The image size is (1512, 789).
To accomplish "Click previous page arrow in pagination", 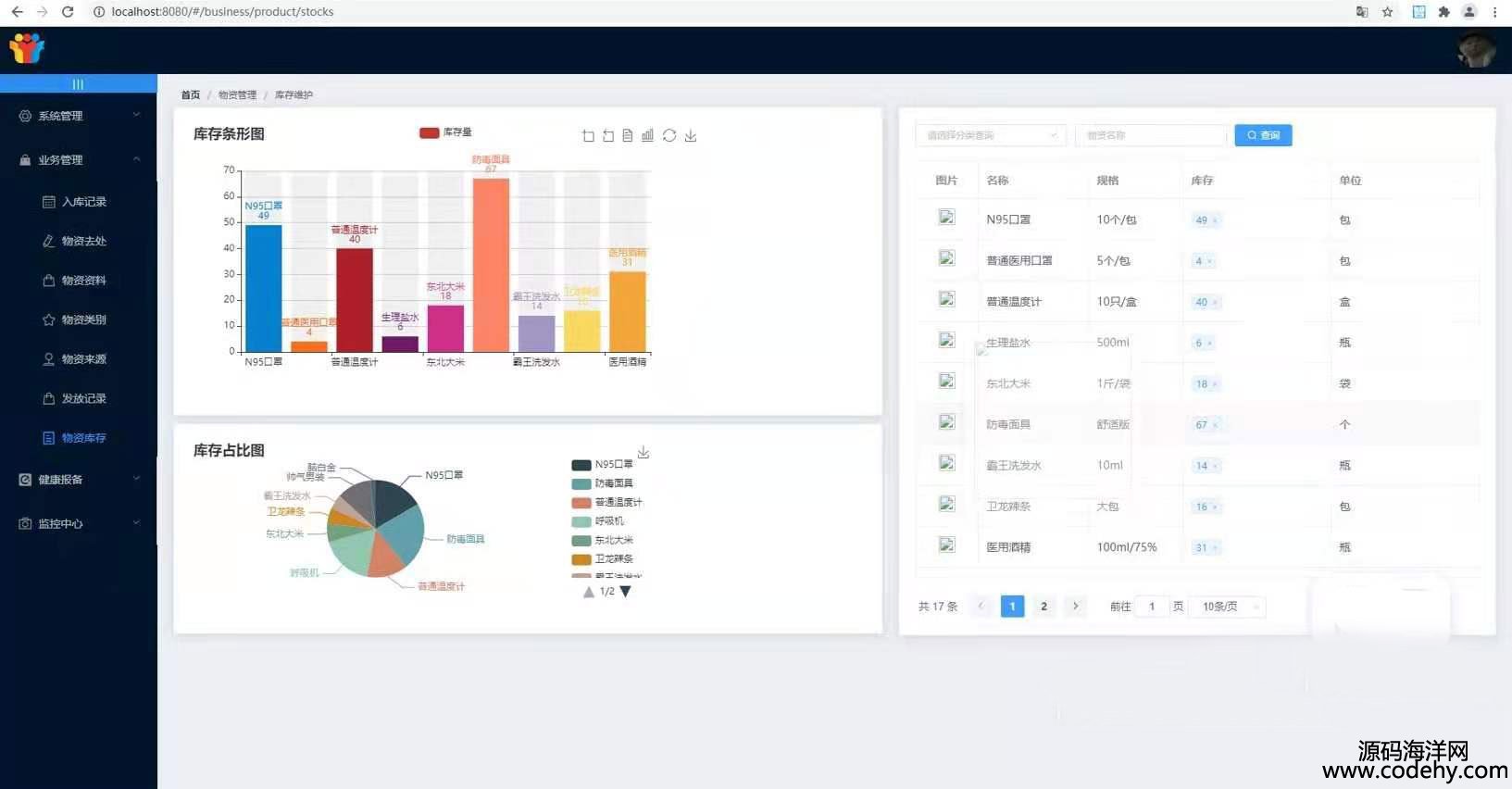I will 981,607.
